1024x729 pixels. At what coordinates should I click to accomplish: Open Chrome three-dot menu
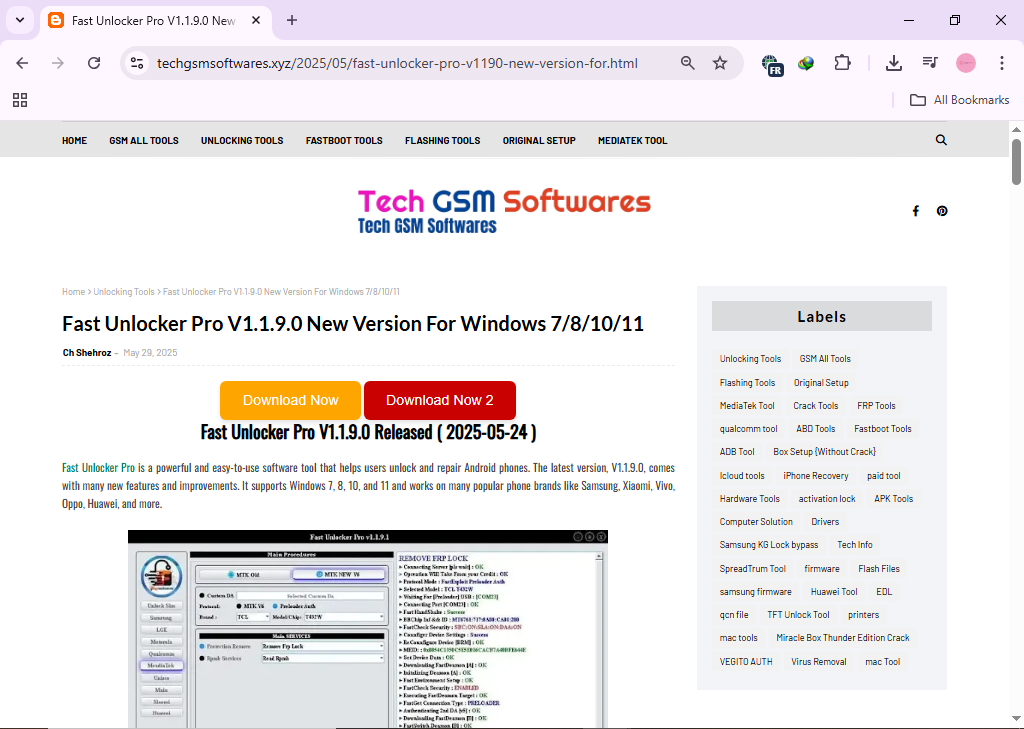coord(1002,63)
